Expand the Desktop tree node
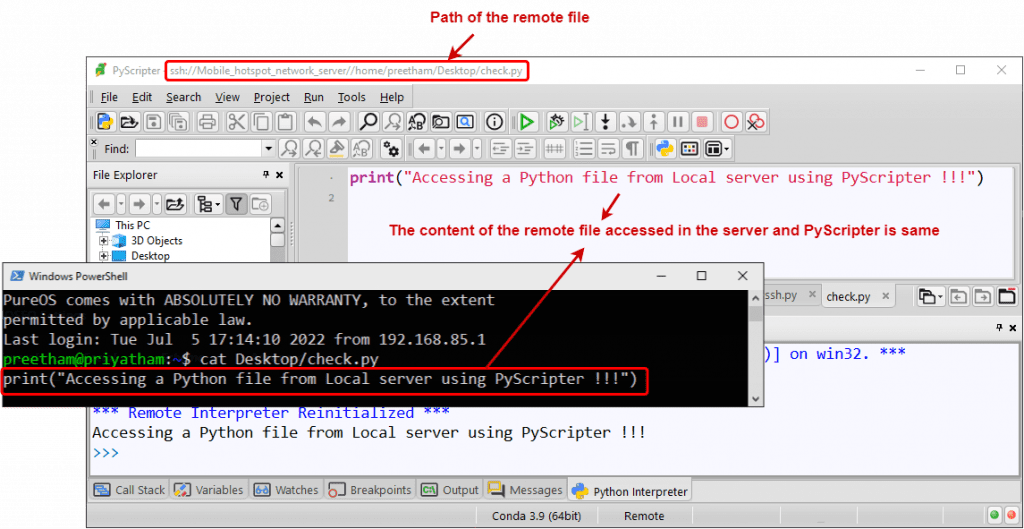The width and height of the screenshot is (1024, 529). [103, 255]
